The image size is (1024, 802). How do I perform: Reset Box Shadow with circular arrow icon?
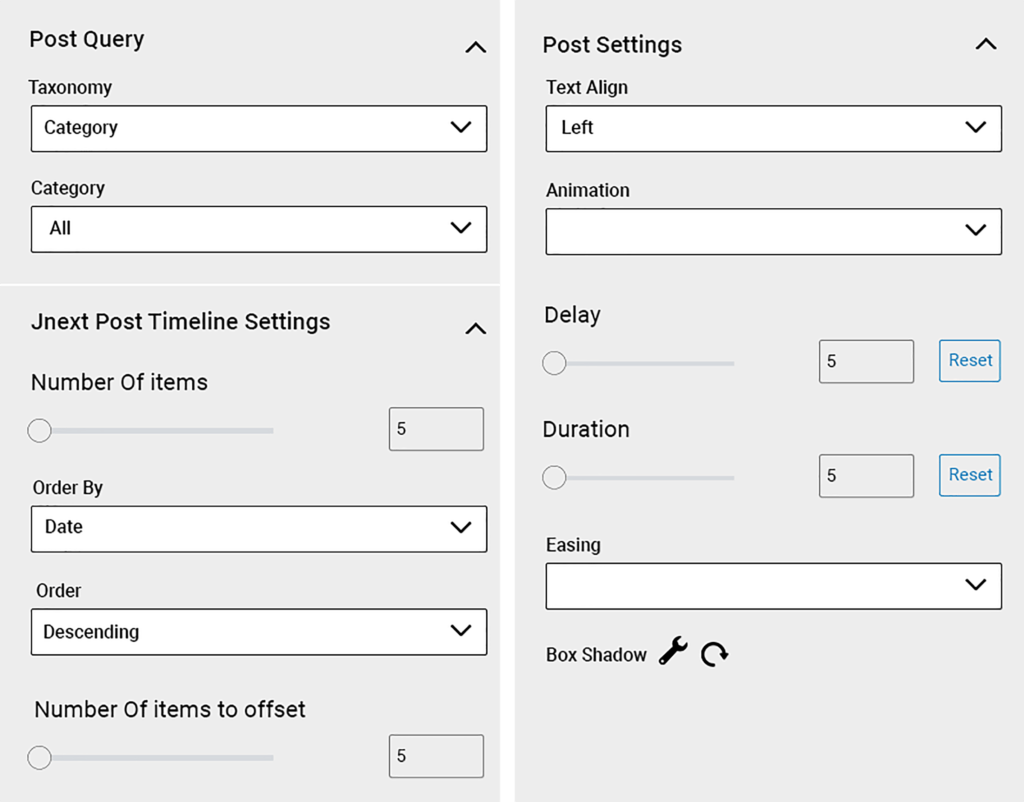tap(714, 654)
